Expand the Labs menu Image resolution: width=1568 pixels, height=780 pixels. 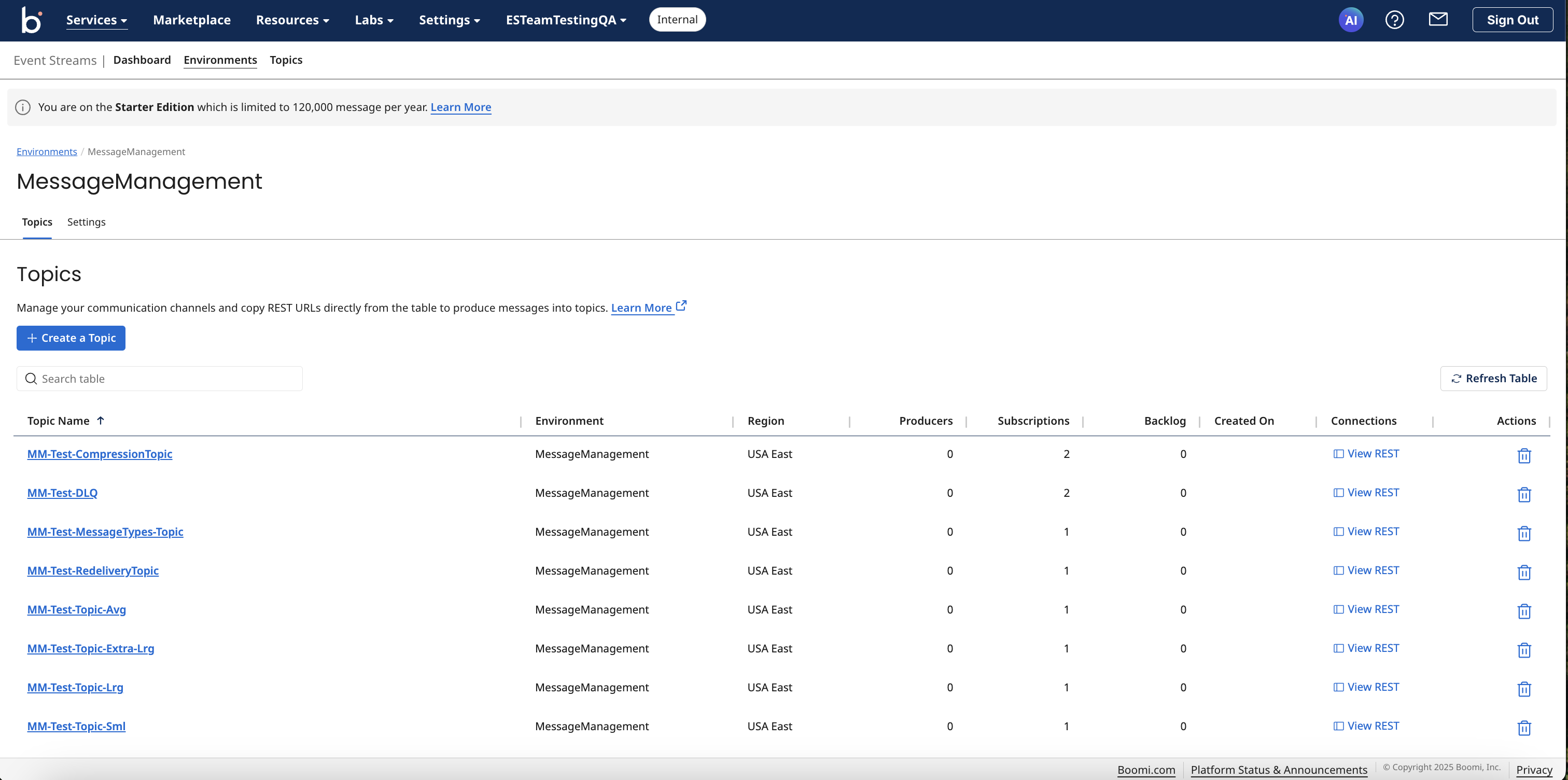pyautogui.click(x=374, y=20)
